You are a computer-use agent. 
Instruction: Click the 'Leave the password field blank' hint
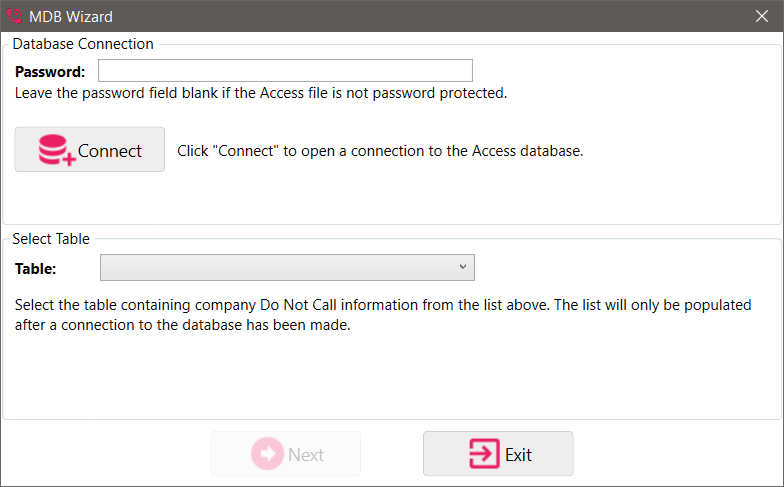tap(261, 93)
